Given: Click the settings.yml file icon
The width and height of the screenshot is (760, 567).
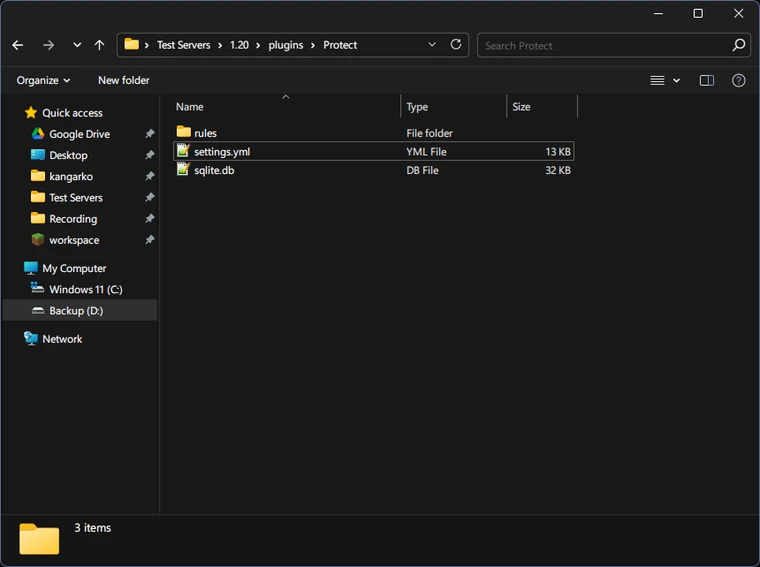Looking at the screenshot, I should click(x=183, y=151).
